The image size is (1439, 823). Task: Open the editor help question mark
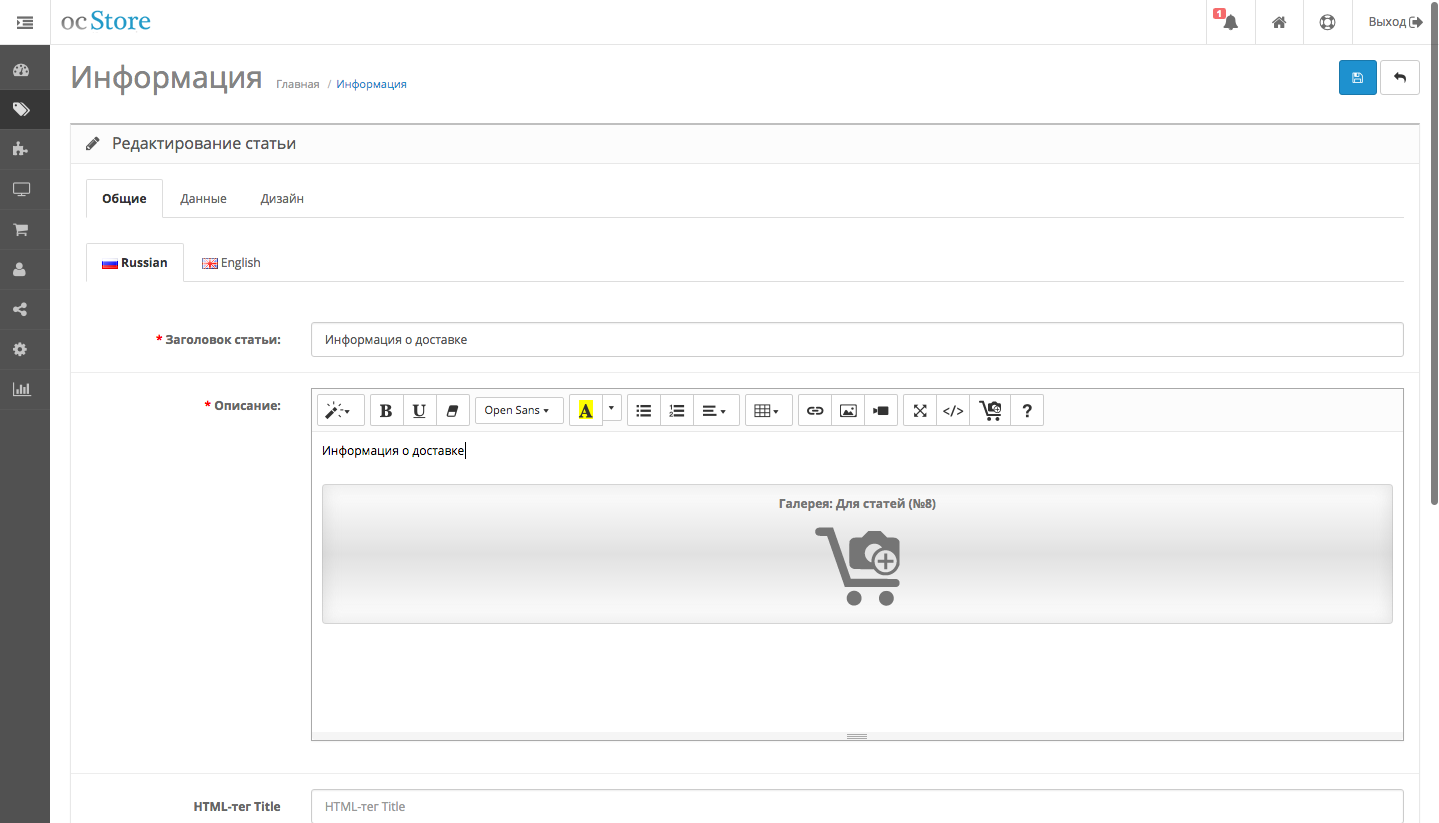(1027, 410)
